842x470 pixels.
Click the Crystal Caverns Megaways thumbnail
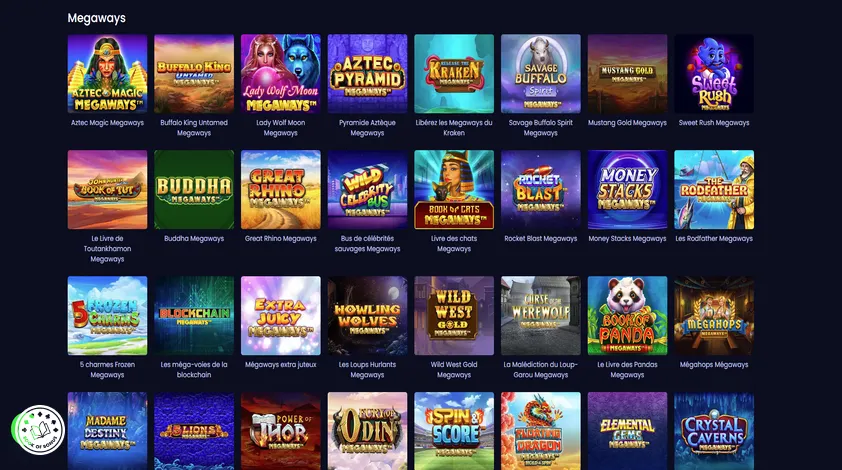click(x=714, y=431)
